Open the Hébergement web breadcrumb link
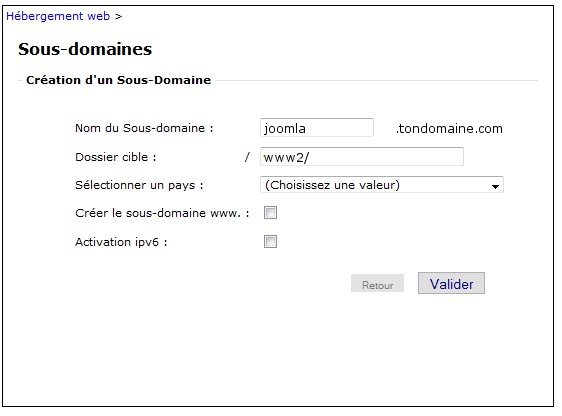 [x=58, y=16]
